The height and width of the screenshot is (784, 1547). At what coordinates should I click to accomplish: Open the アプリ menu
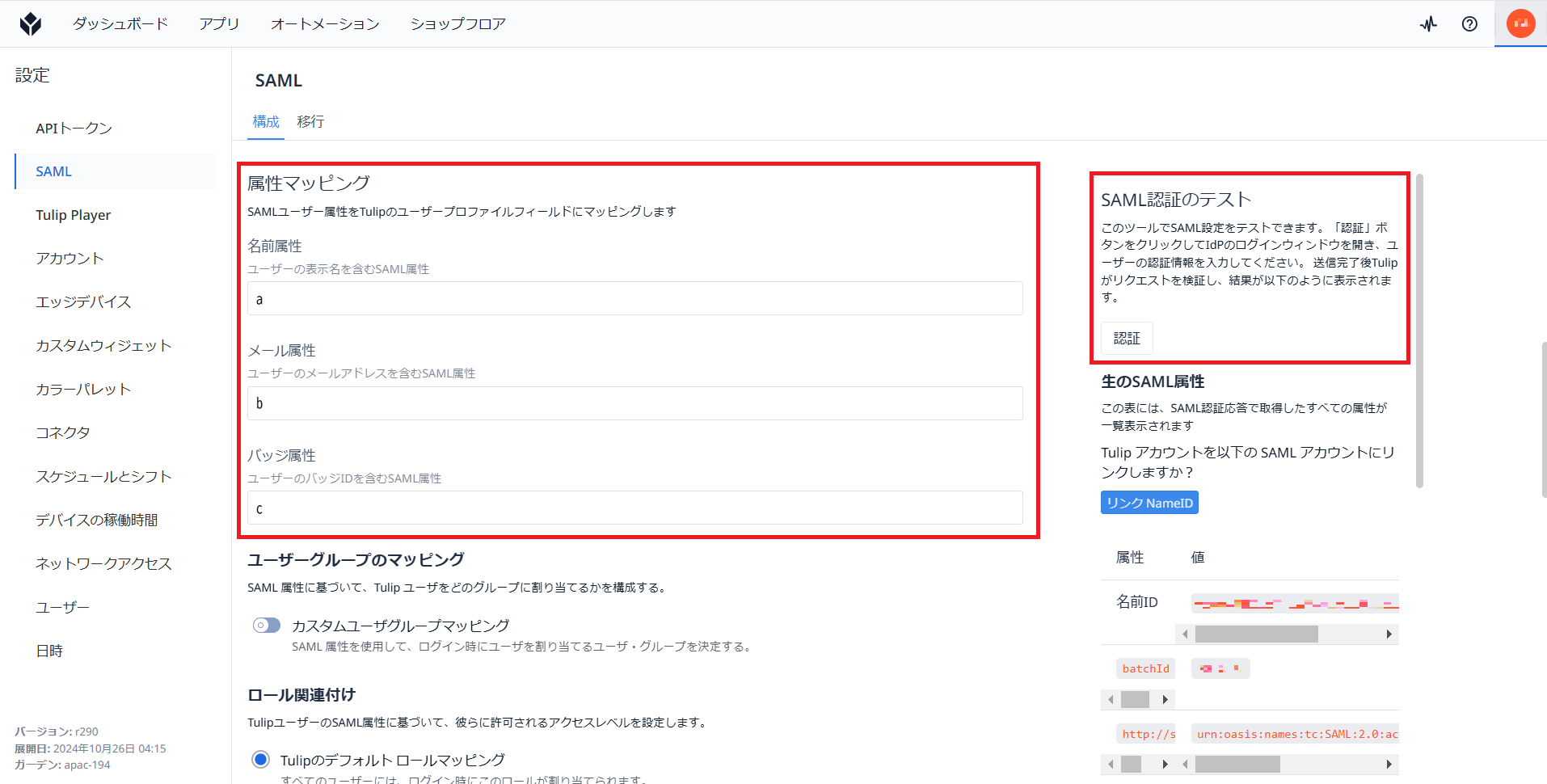click(x=219, y=23)
